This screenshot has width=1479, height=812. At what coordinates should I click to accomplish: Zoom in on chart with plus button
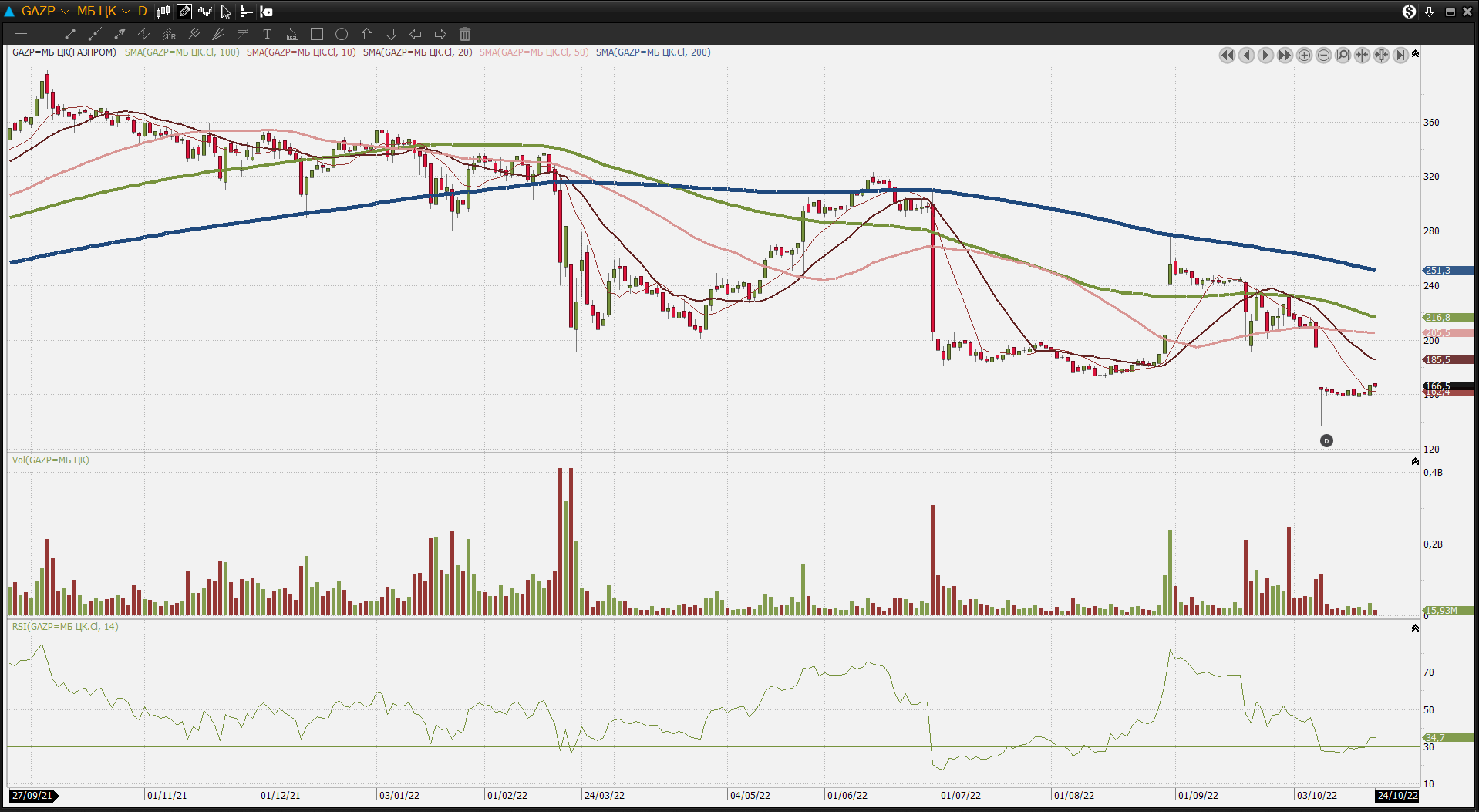click(x=1304, y=55)
